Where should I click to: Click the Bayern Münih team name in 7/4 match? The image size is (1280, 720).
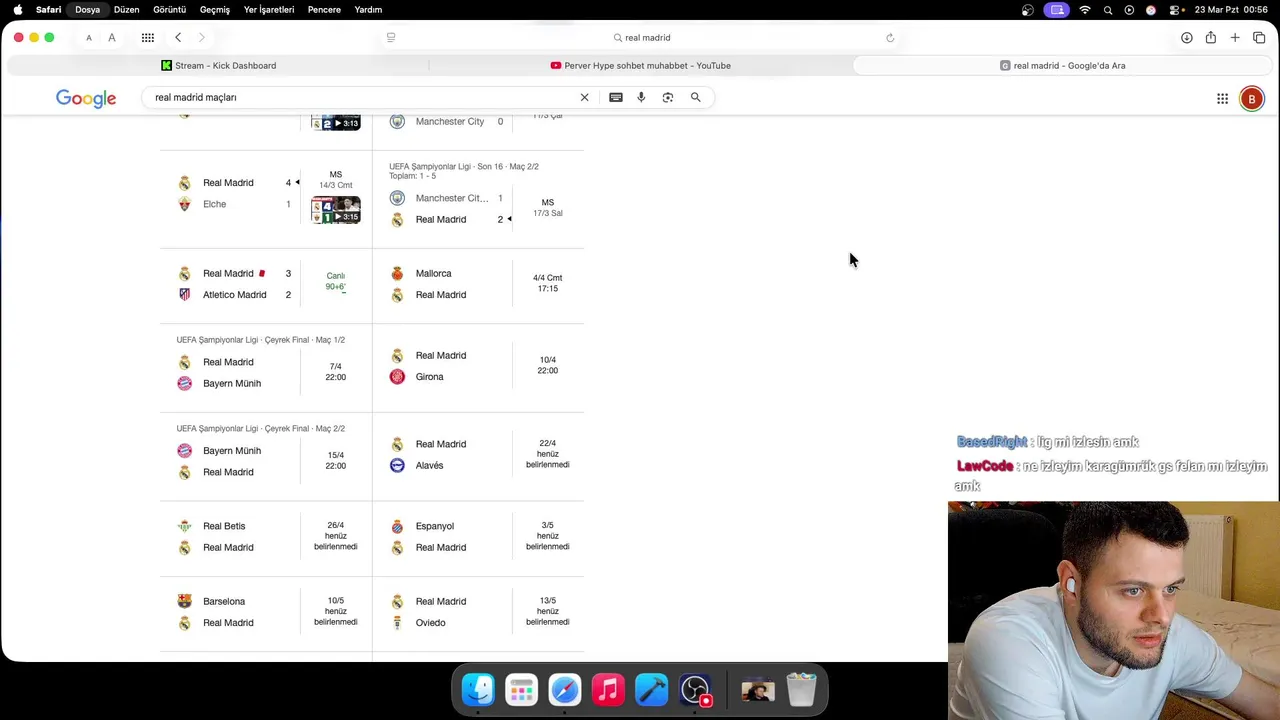tap(232, 384)
